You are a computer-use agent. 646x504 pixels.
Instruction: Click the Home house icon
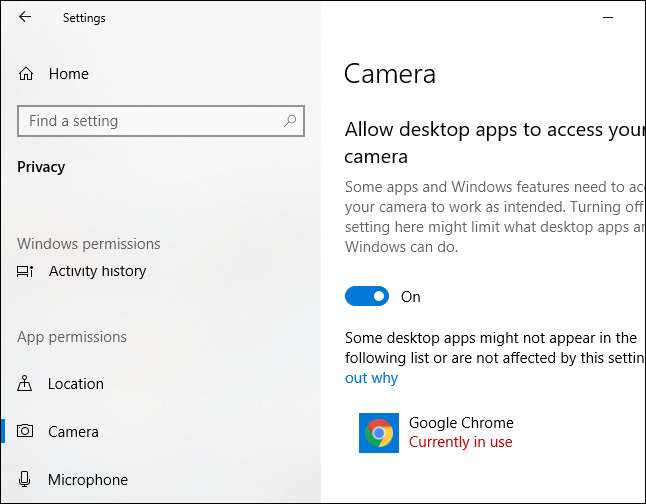pos(26,74)
